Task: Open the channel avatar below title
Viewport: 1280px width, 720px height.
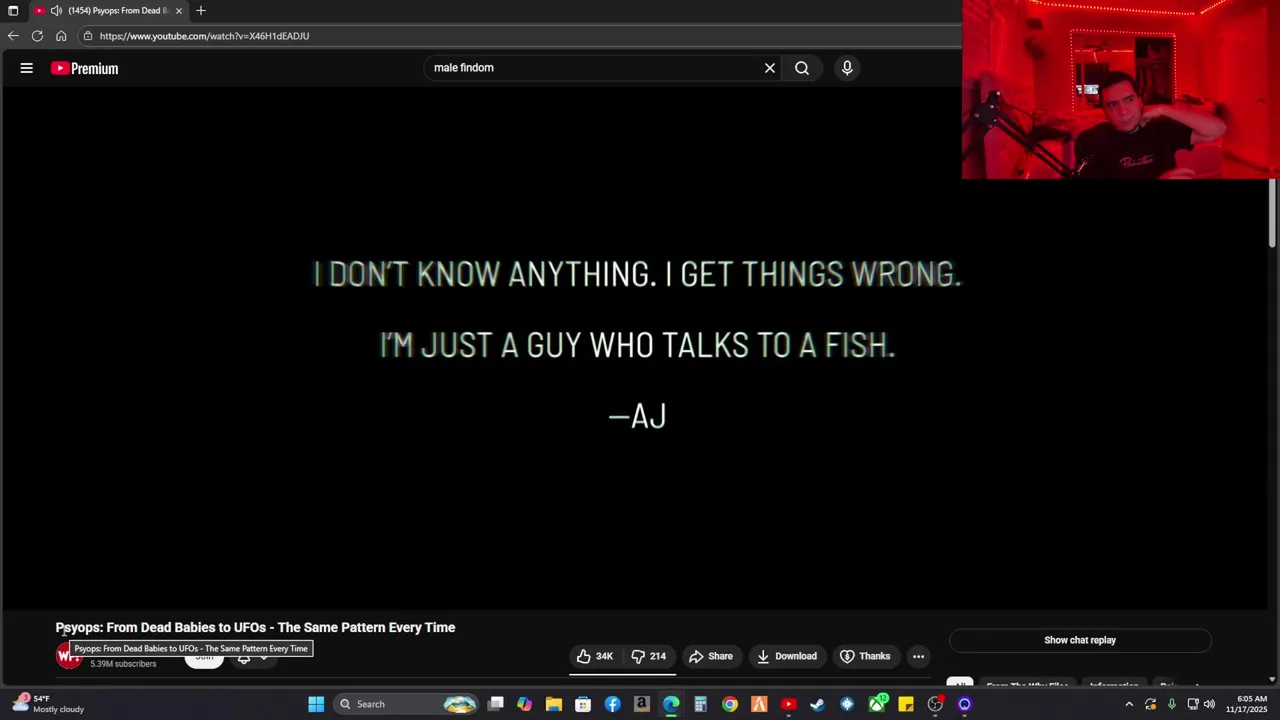Action: (x=68, y=656)
